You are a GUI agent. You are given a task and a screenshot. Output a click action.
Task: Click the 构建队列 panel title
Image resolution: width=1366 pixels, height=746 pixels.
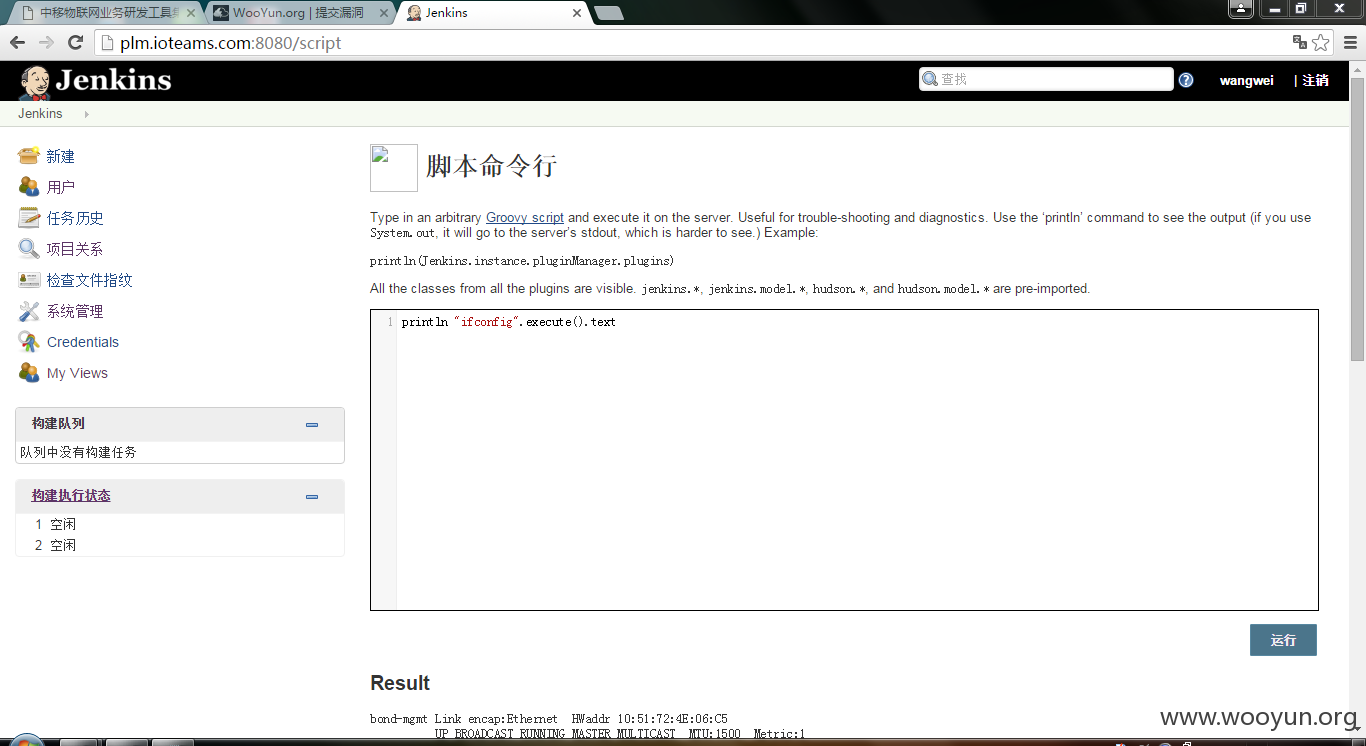[x=58, y=423]
